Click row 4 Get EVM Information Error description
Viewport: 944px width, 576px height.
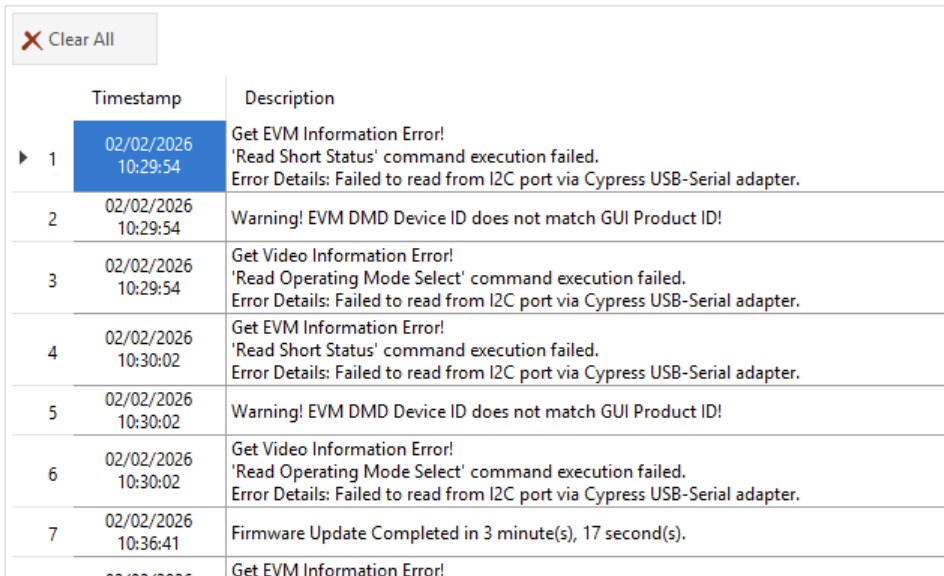point(585,350)
